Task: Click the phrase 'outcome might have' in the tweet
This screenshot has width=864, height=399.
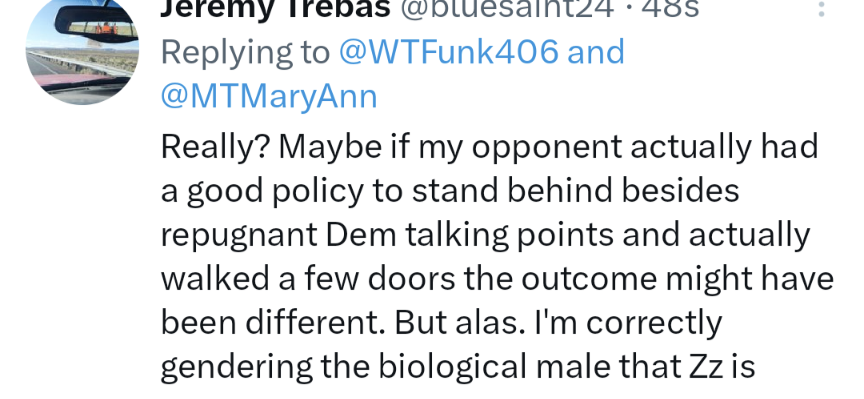Action: click(677, 279)
